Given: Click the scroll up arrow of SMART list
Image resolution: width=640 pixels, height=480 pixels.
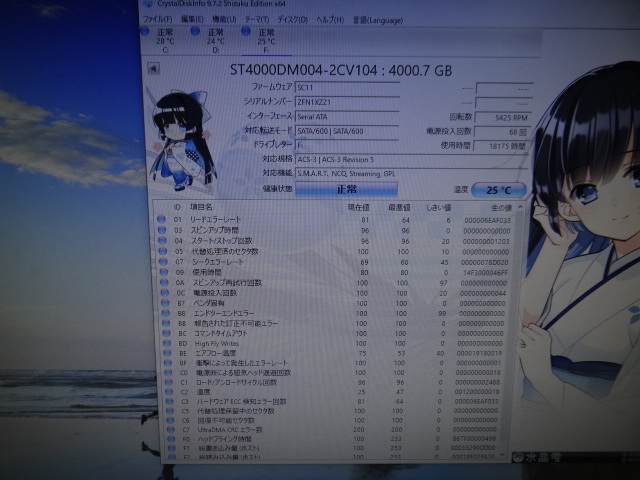Looking at the screenshot, I should click(520, 207).
